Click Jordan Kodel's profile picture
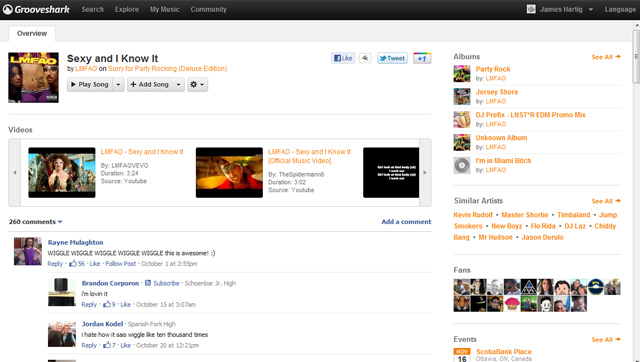Image resolution: width=640 pixels, height=362 pixels. coord(62,333)
